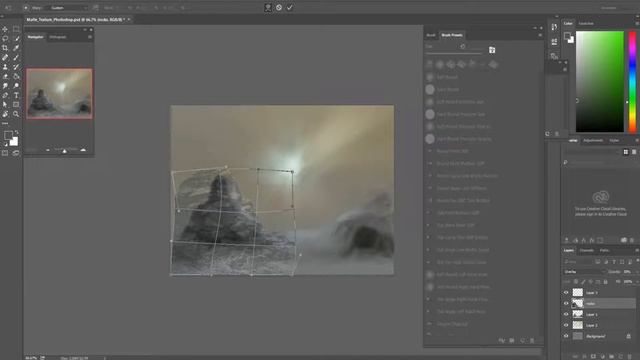The height and width of the screenshot is (360, 640).
Task: Click the rainbow hue slider in Color panel
Action: (632, 82)
